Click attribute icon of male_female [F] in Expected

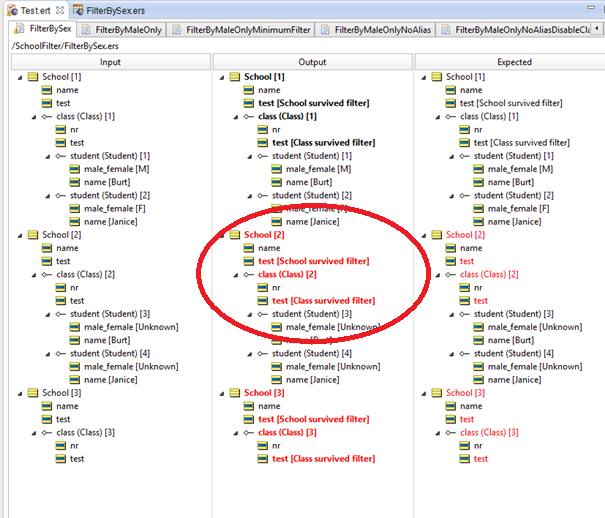(x=478, y=209)
